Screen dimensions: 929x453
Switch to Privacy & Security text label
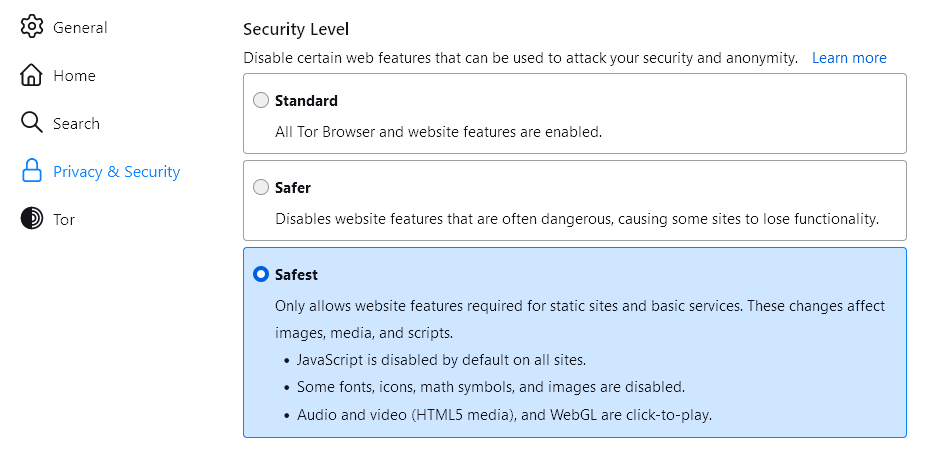116,172
